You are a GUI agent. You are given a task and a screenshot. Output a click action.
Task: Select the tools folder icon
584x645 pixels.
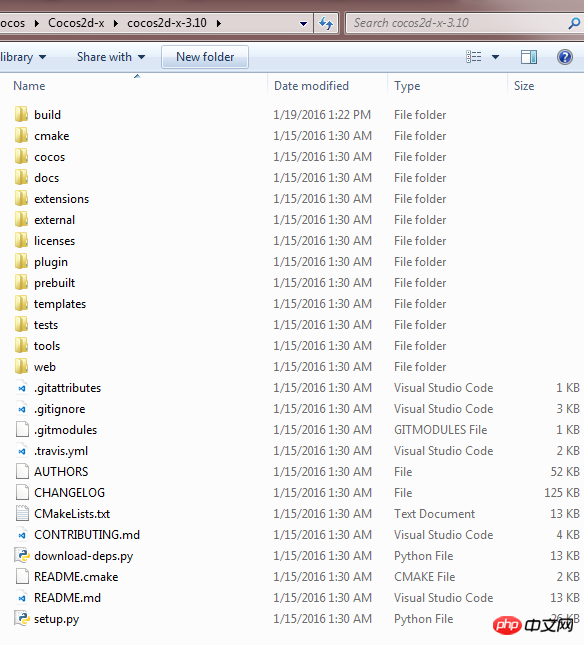coord(21,345)
